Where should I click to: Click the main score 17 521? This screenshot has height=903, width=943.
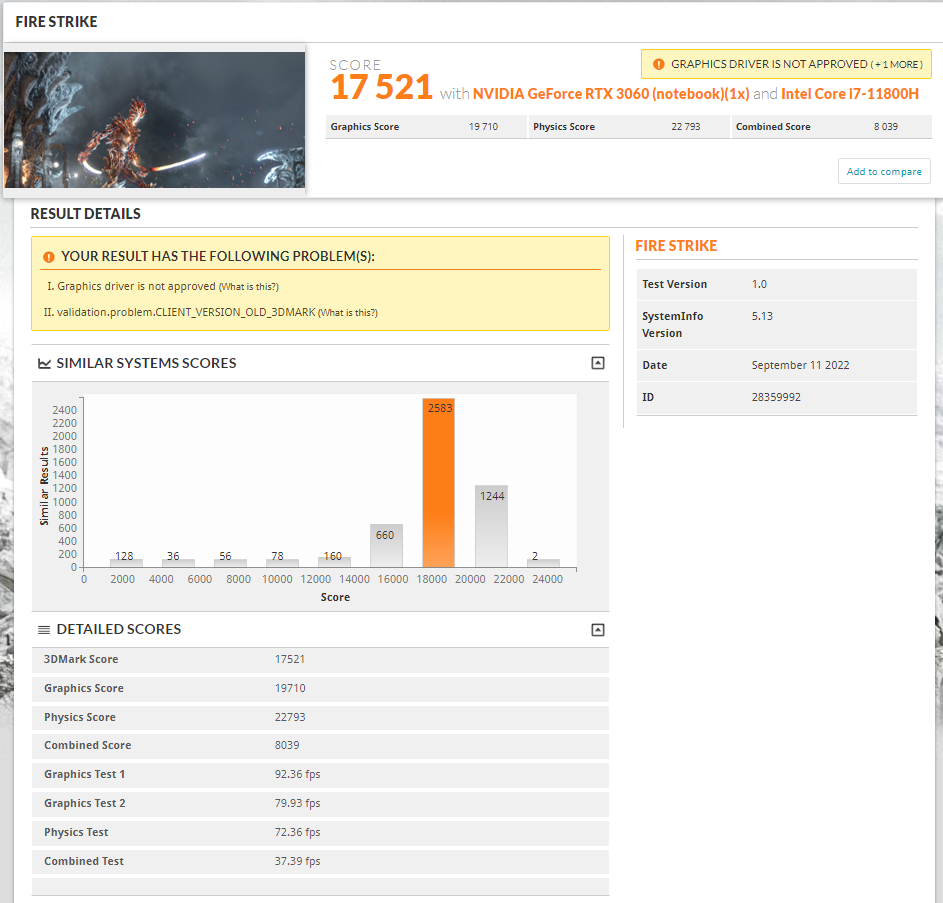[381, 87]
